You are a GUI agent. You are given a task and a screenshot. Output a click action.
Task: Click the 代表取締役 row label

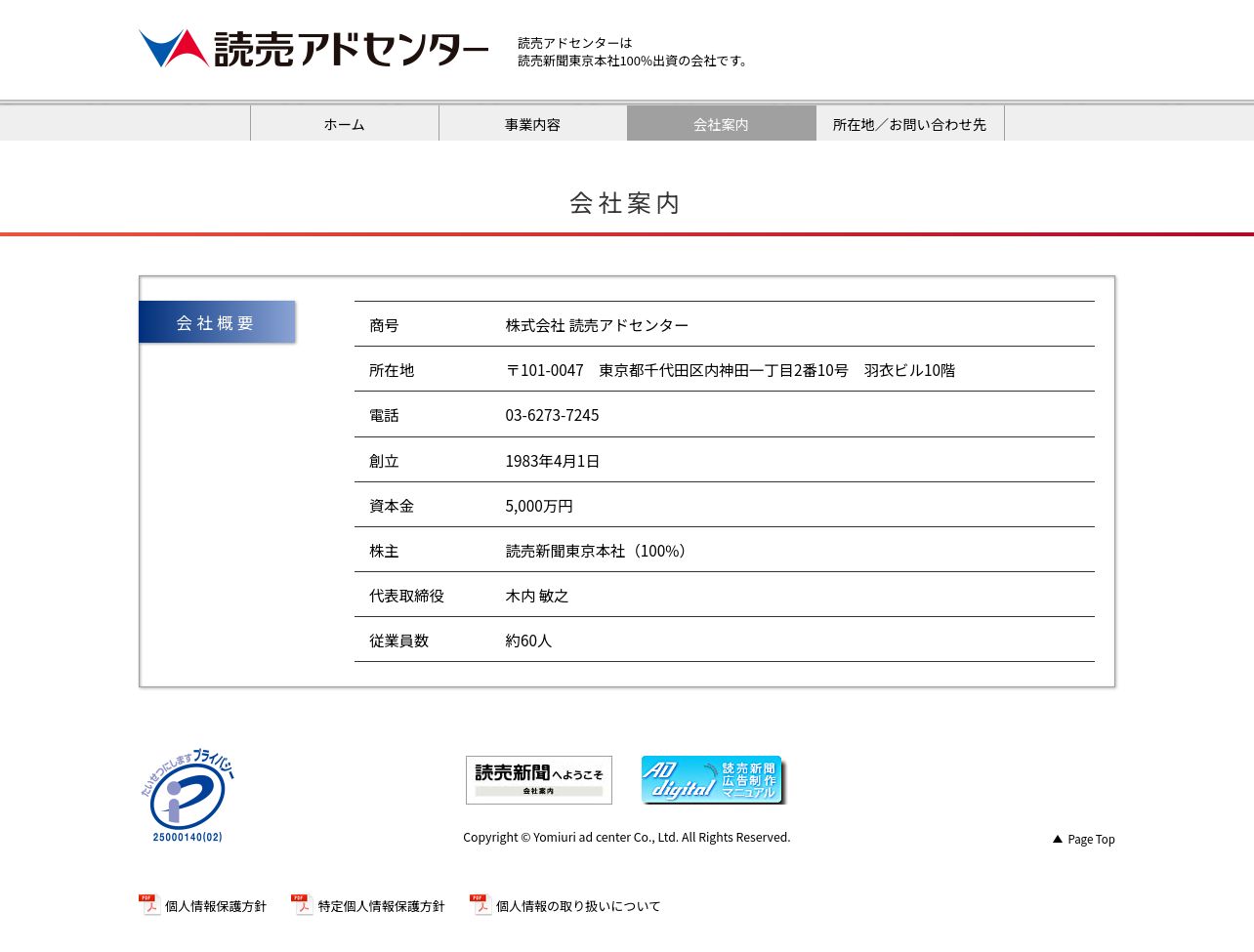(406, 596)
